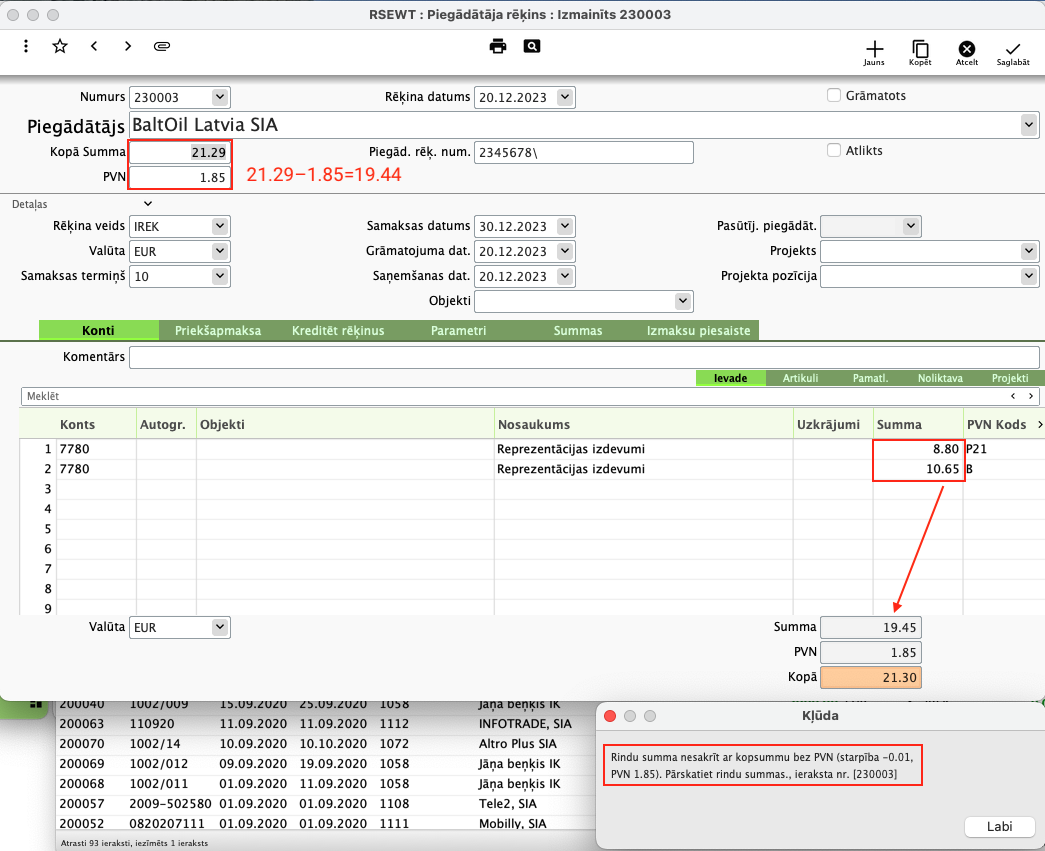Open Saņemšanas dat. dropdown

[x=565, y=276]
